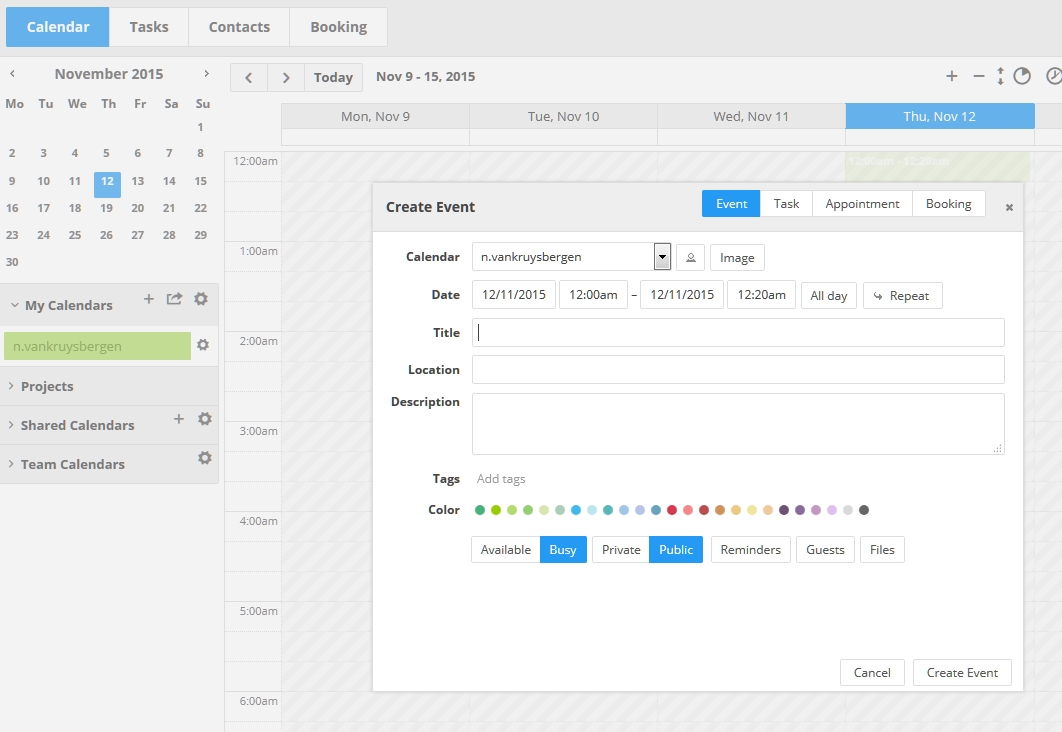The height and width of the screenshot is (732, 1062).
Task: Switch to the Tasks tab
Action: tap(149, 27)
